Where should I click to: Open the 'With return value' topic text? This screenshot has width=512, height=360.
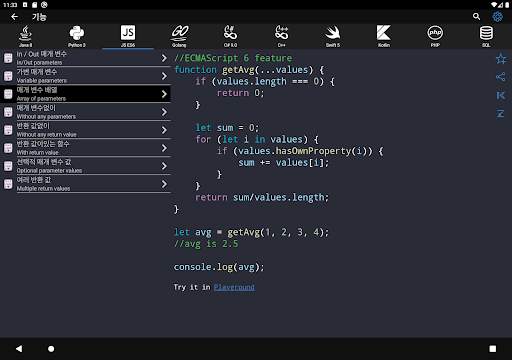38,153
